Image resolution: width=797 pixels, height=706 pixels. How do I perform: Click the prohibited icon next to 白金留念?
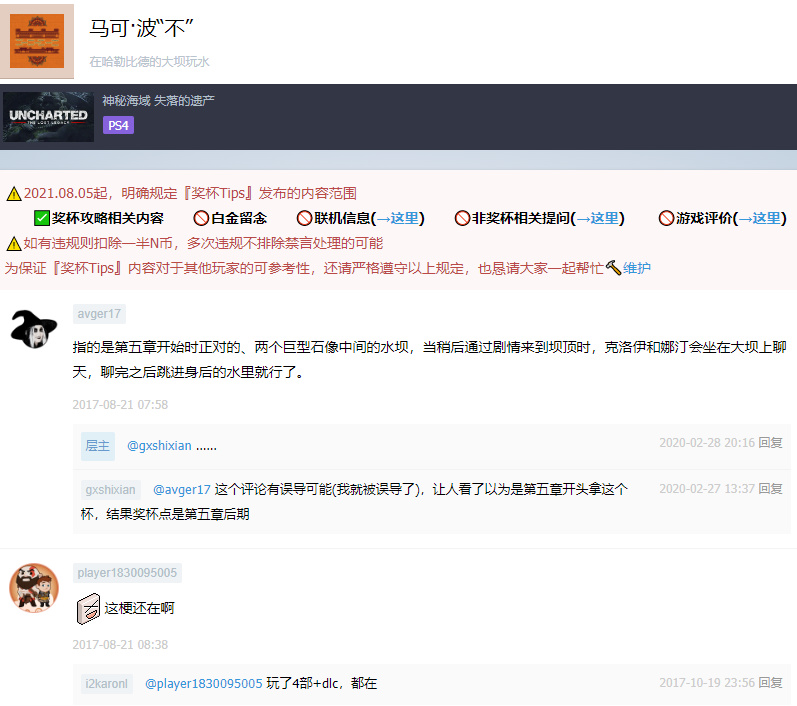(200, 218)
